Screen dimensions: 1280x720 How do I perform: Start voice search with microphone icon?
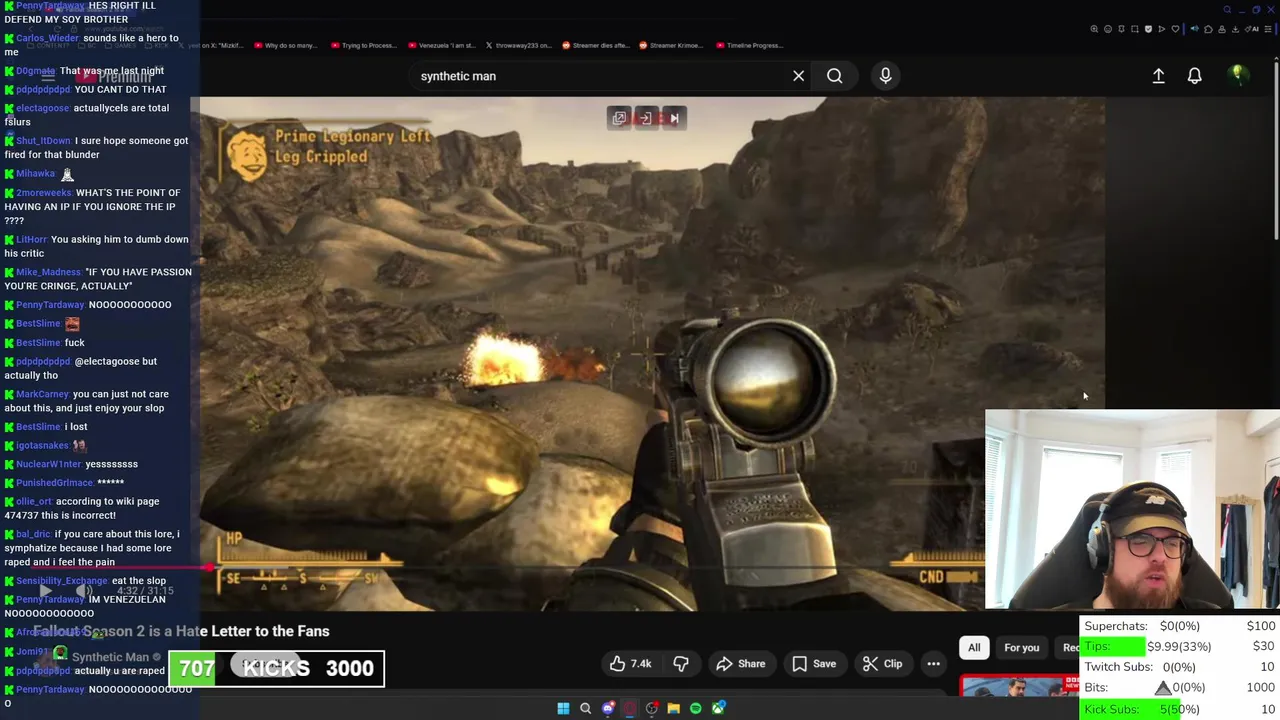[885, 76]
